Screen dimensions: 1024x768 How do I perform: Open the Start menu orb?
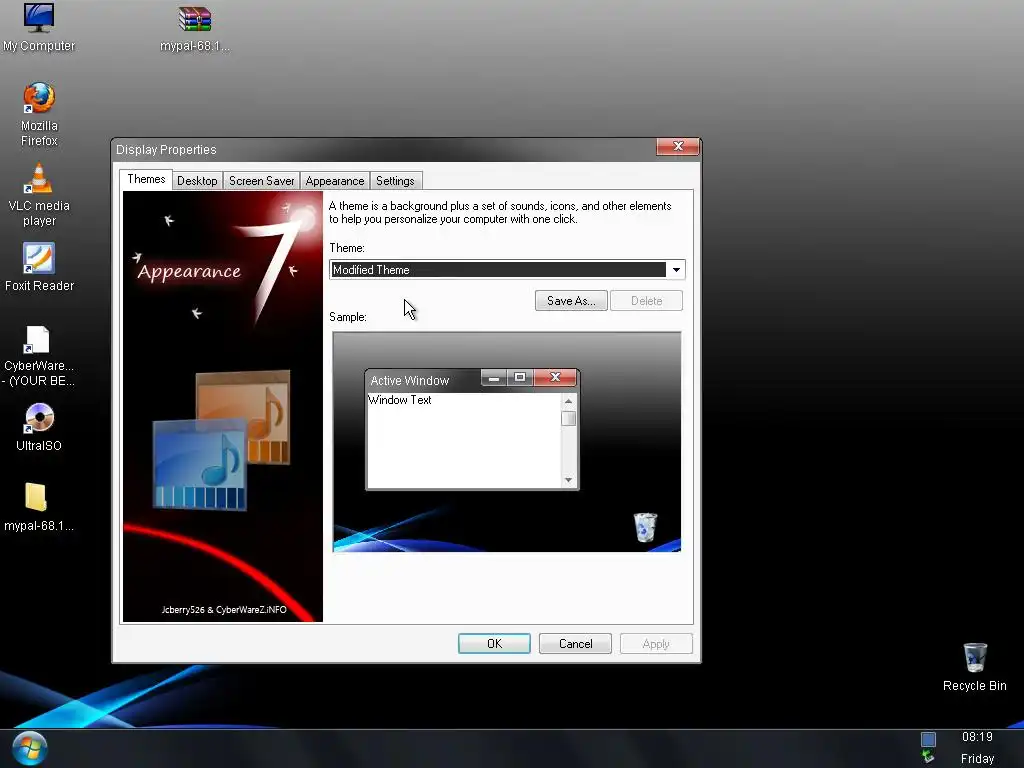pos(29,749)
